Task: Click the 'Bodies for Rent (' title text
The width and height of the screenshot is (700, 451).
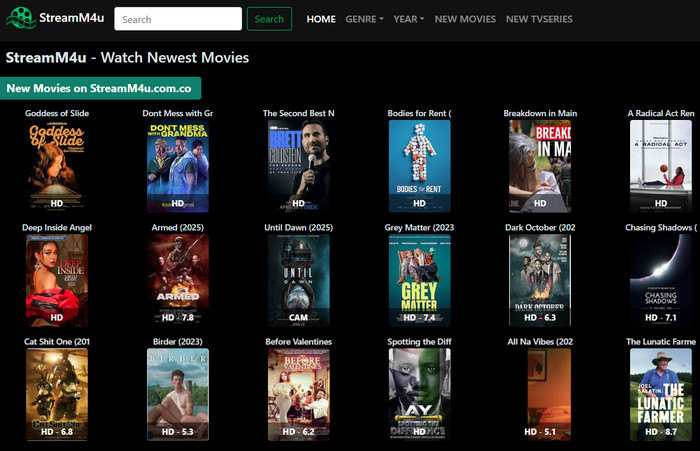Action: 420,113
